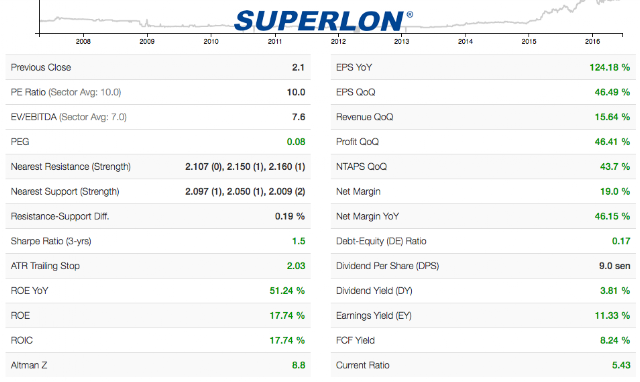Click the registered trademark symbol by SUPERLON
The width and height of the screenshot is (640, 382).
[409, 15]
